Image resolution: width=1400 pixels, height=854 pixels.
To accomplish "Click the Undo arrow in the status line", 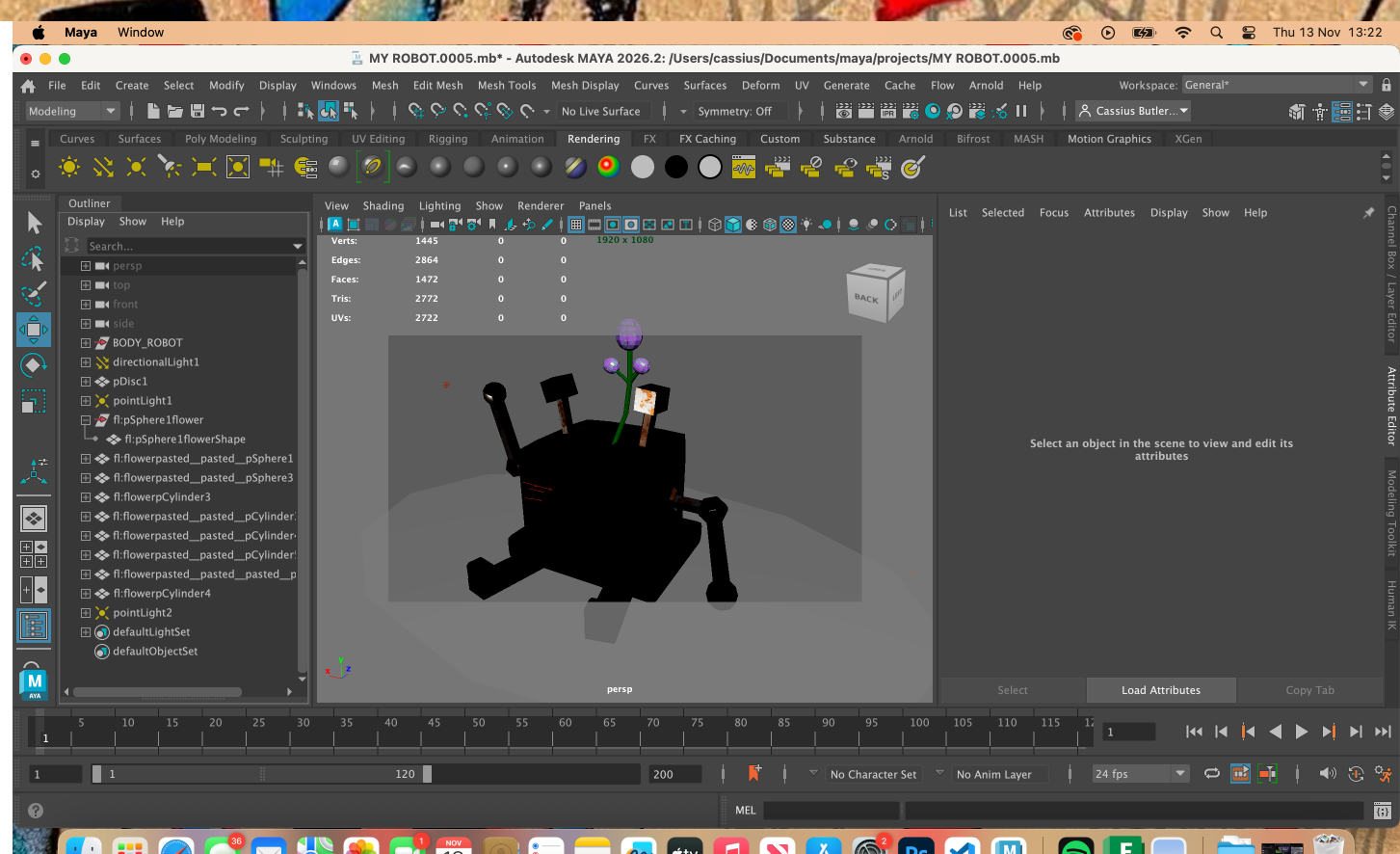I will coord(219,111).
